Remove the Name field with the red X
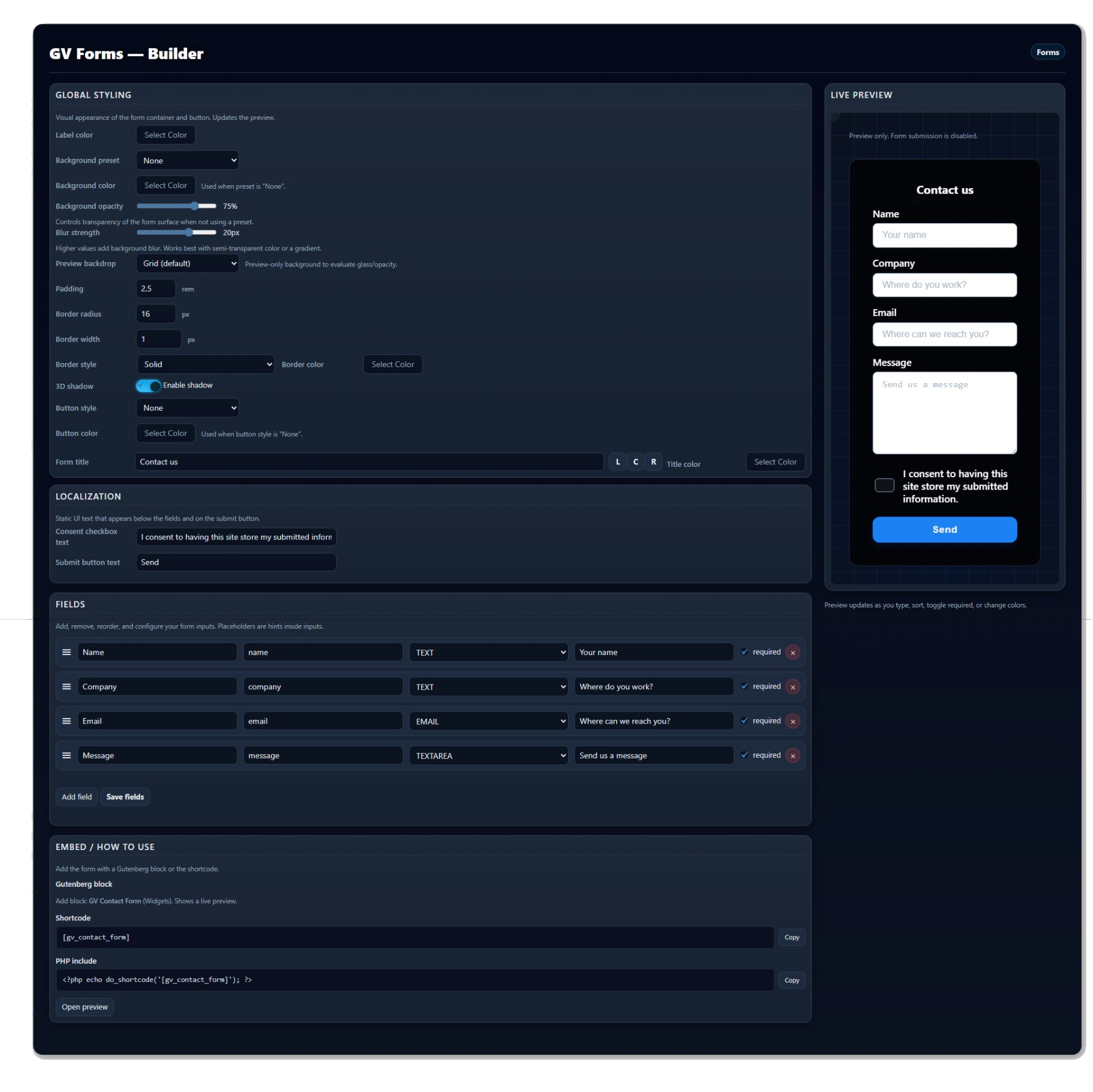1093x1092 pixels. click(793, 653)
